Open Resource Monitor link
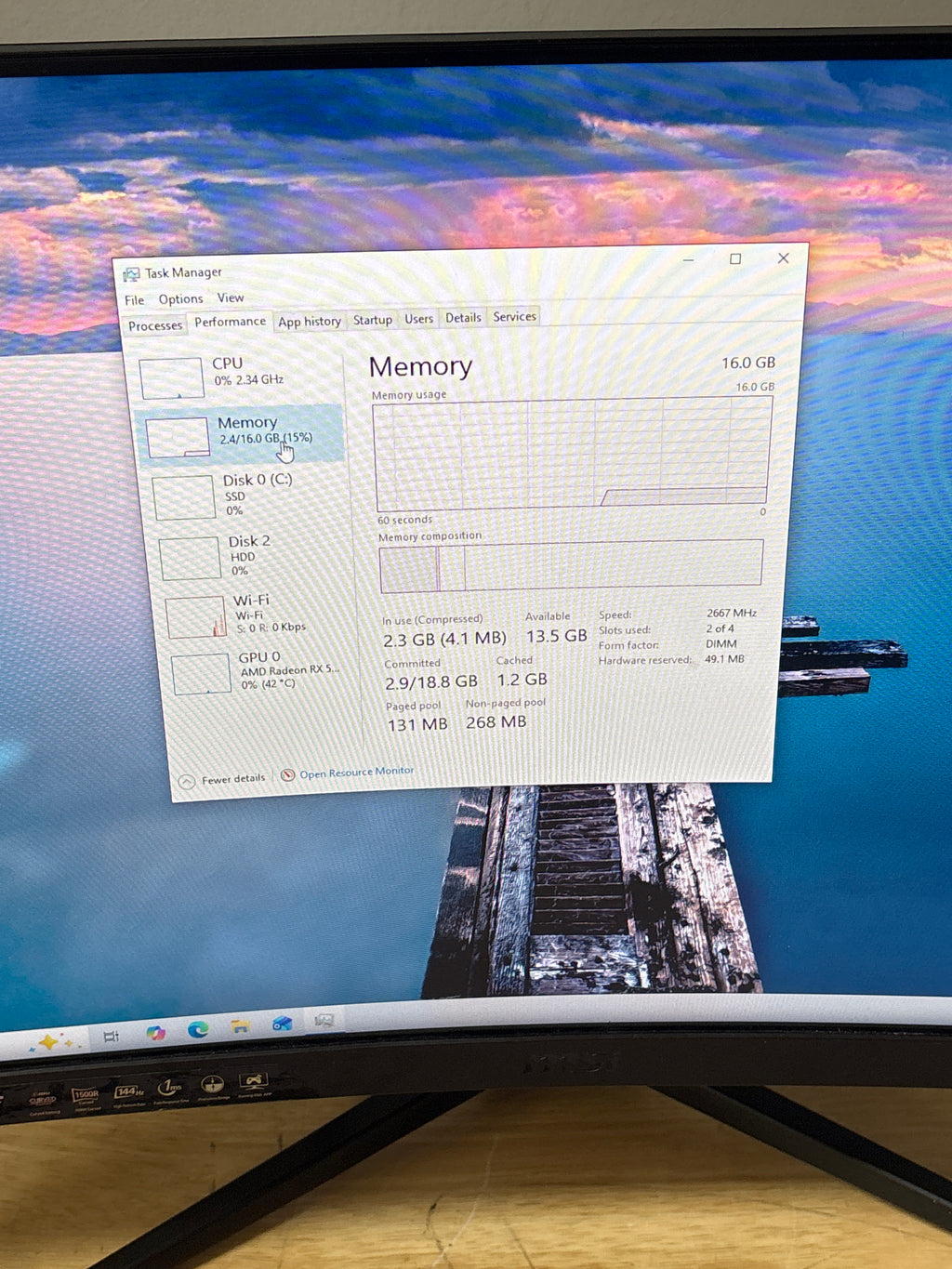 pyautogui.click(x=356, y=773)
